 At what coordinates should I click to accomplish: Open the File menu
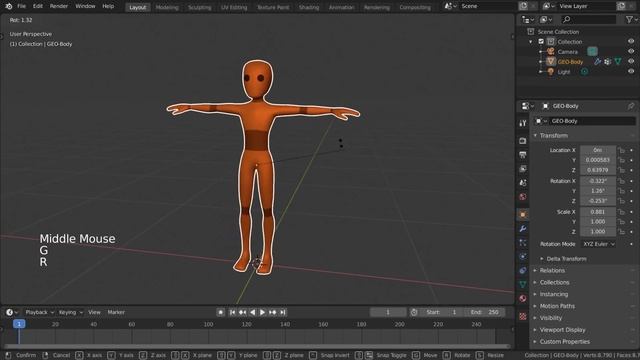(21, 6)
